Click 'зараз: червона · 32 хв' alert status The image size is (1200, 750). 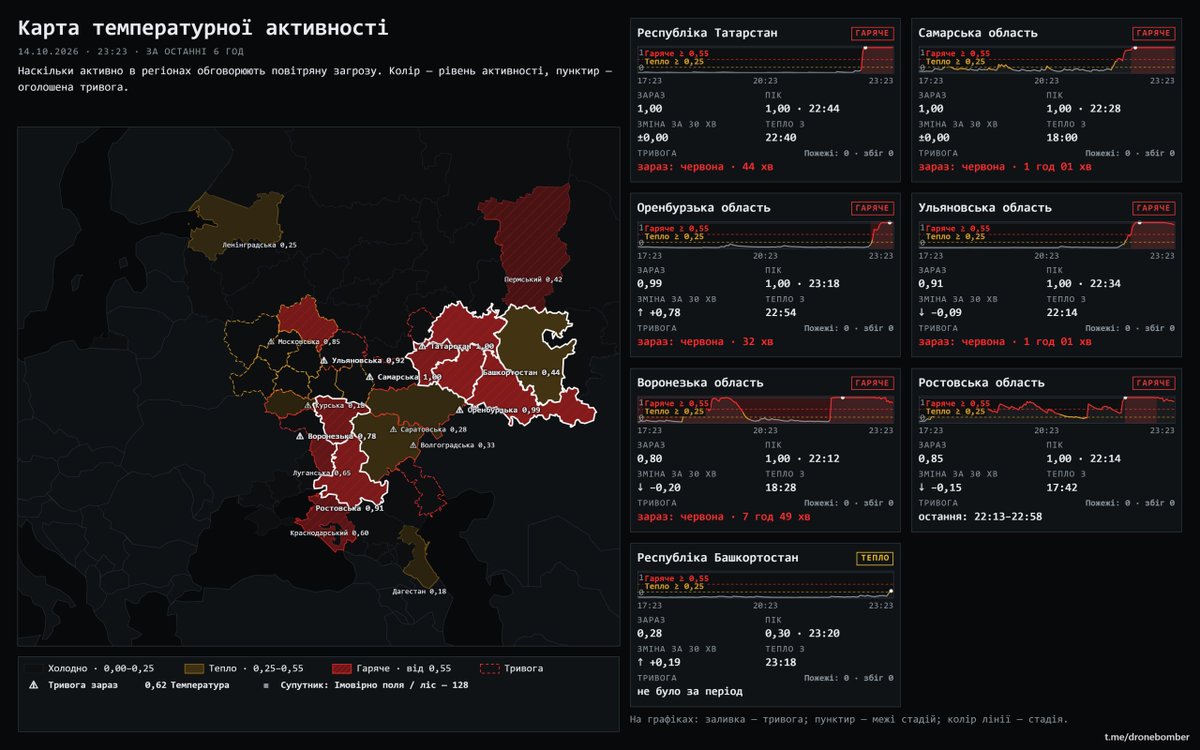(x=705, y=342)
